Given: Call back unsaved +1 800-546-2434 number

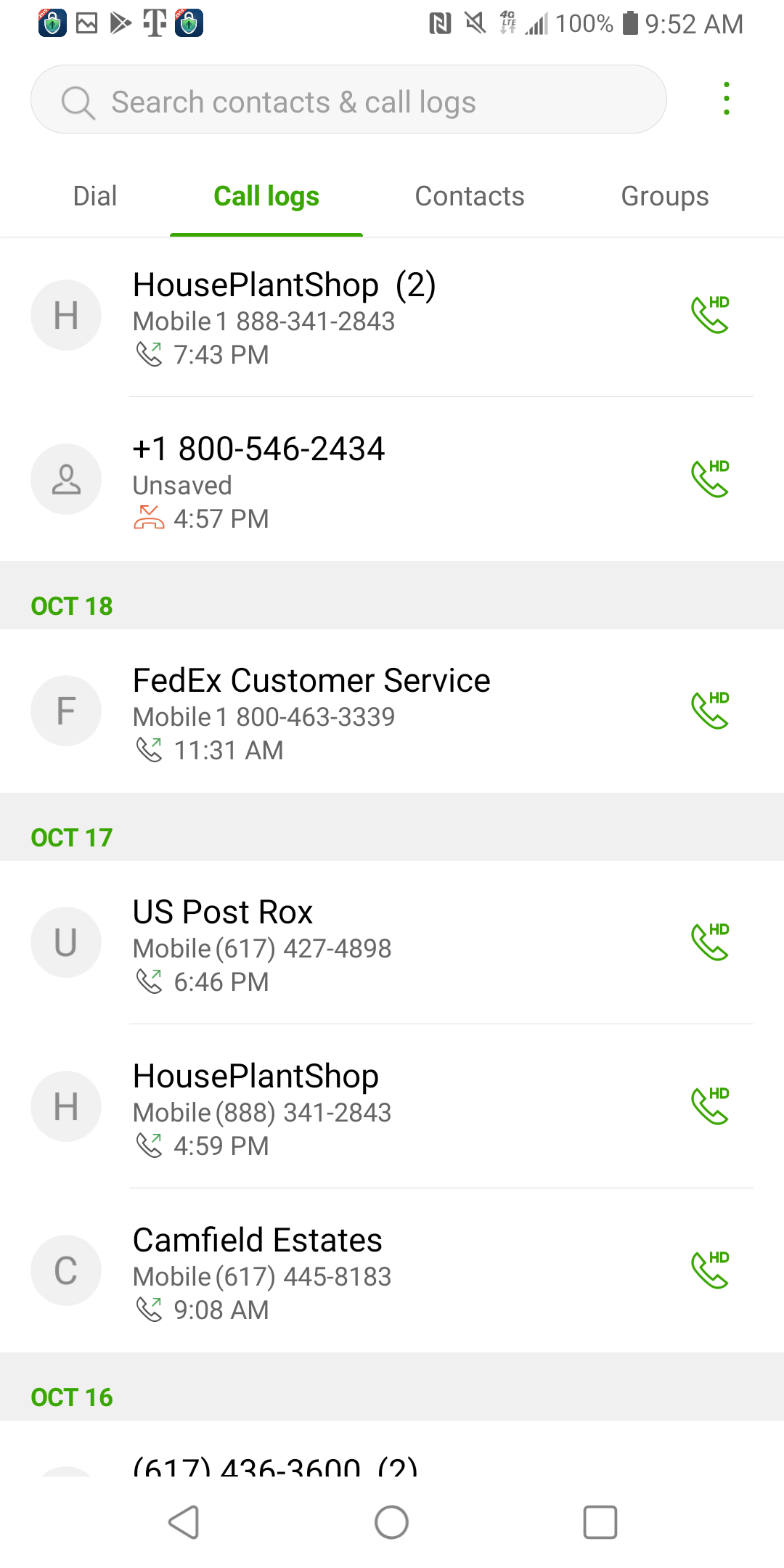Looking at the screenshot, I should [x=709, y=479].
